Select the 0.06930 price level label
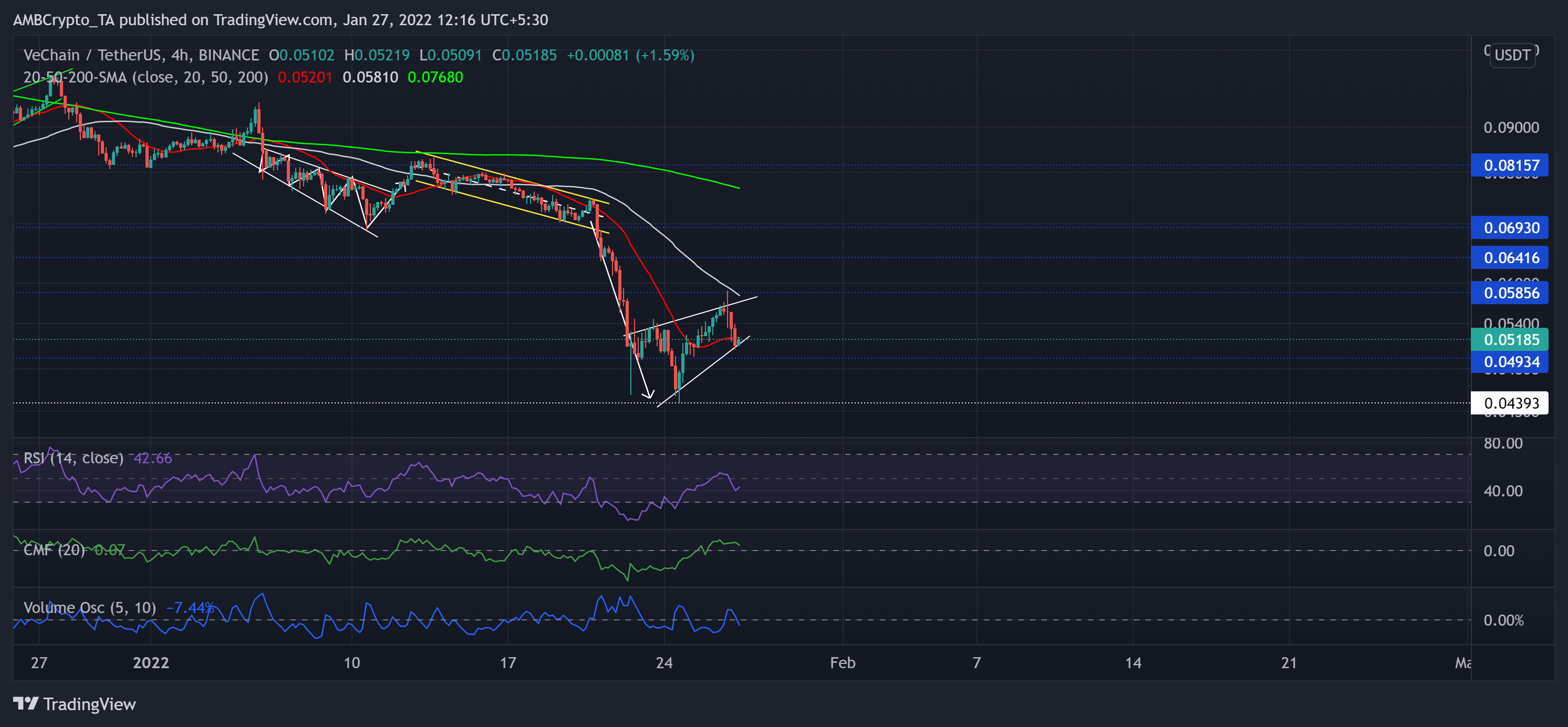Viewport: 1568px width, 727px height. 1509,228
